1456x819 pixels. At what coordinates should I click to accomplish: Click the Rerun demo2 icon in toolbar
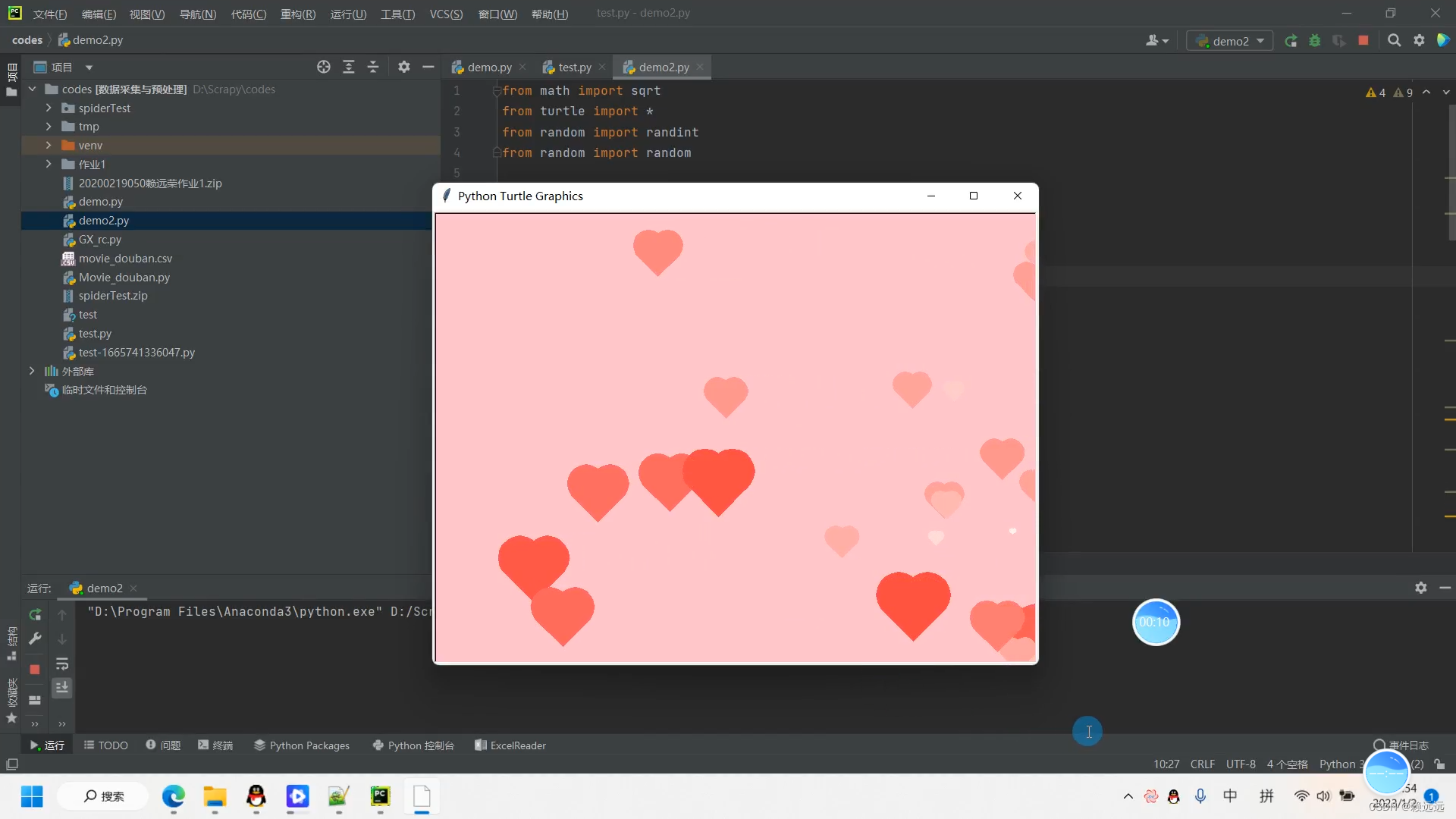click(1291, 41)
